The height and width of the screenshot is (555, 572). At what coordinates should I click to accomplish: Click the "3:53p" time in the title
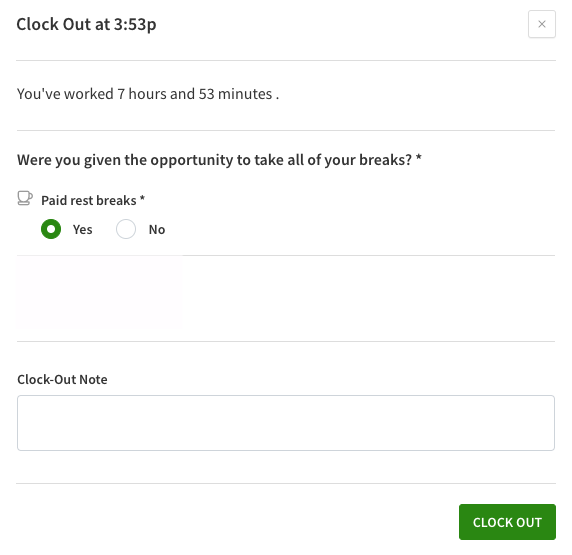pyautogui.click(x=135, y=24)
